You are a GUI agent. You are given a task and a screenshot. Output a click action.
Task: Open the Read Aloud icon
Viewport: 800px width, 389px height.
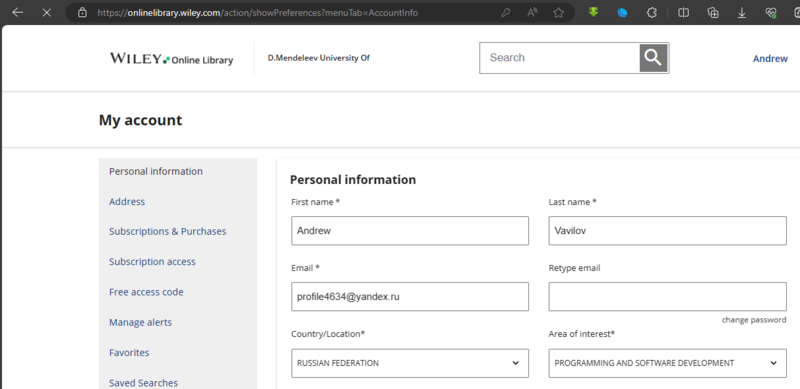(532, 13)
